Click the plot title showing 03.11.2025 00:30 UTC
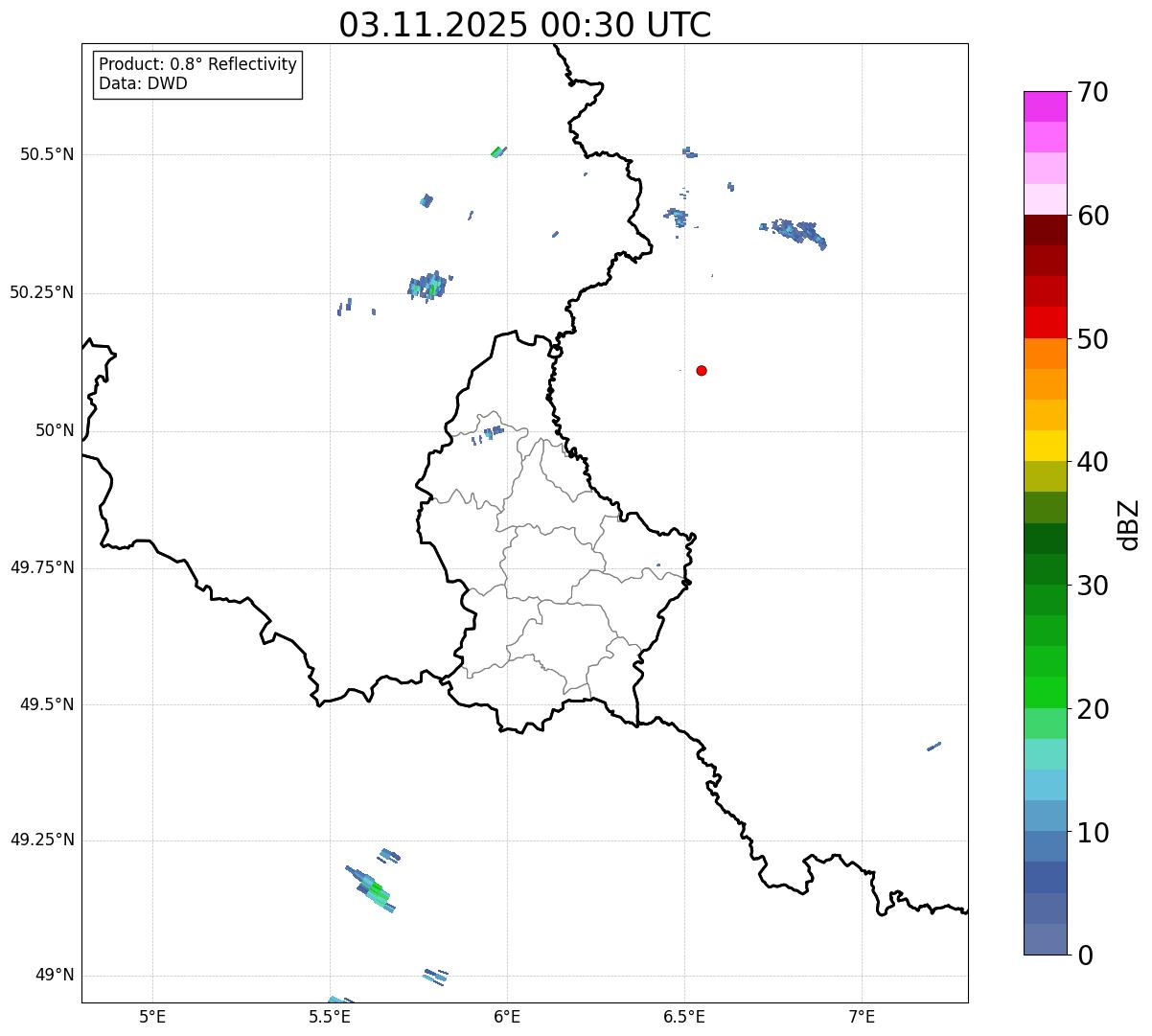Image resolution: width=1152 pixels, height=1036 pixels. pyautogui.click(x=525, y=25)
